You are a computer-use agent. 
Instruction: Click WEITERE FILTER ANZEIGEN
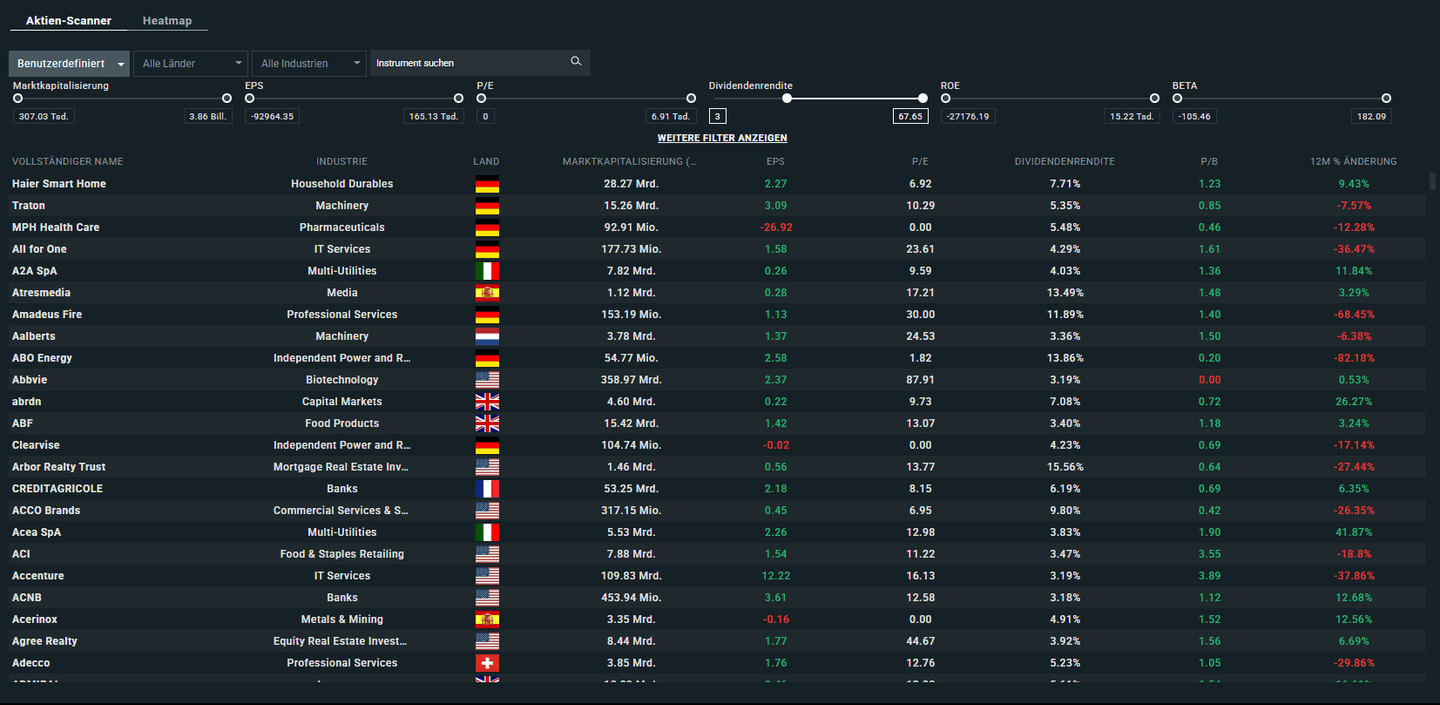coord(722,137)
